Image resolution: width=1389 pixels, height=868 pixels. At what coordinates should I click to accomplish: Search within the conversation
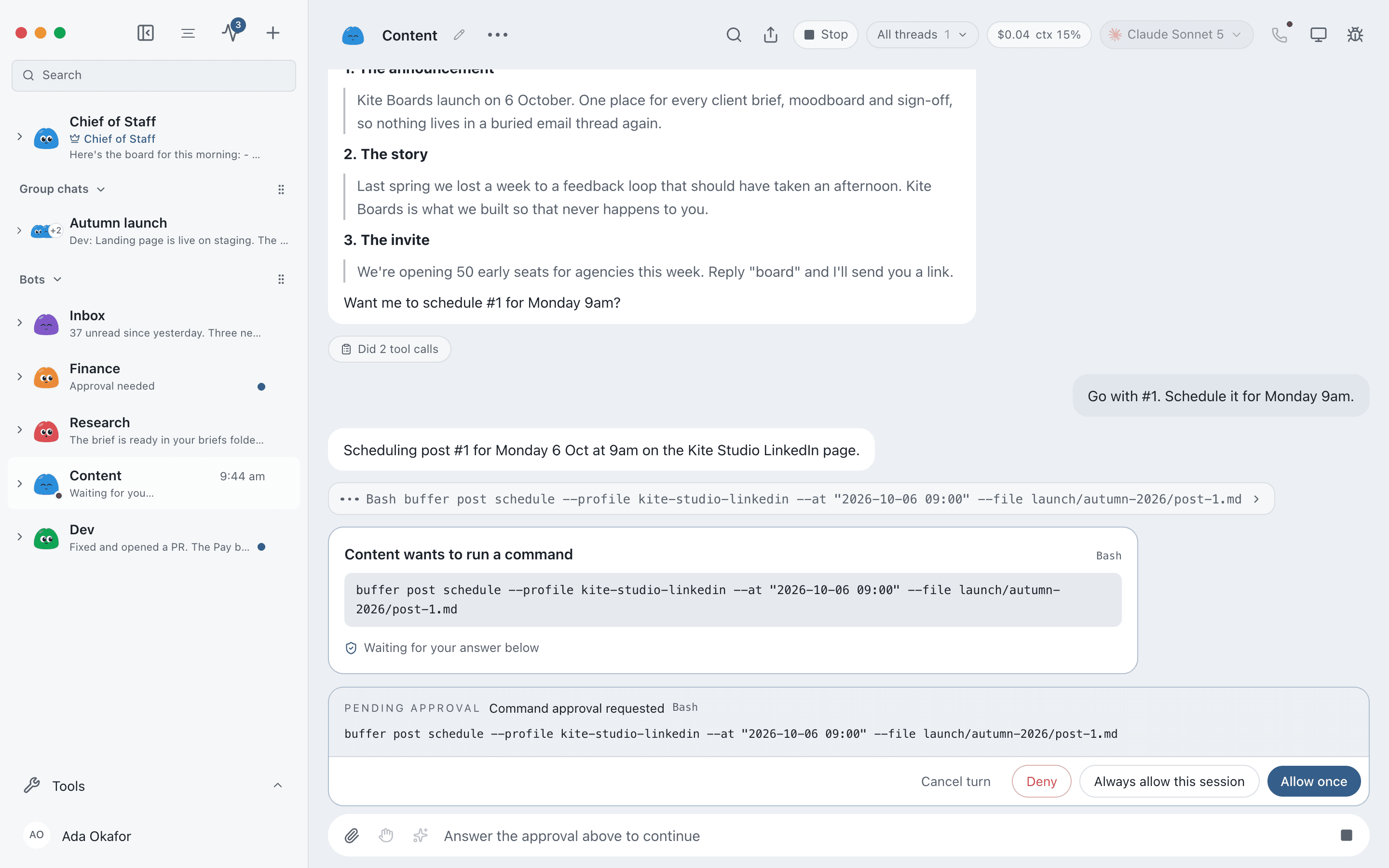point(734,35)
